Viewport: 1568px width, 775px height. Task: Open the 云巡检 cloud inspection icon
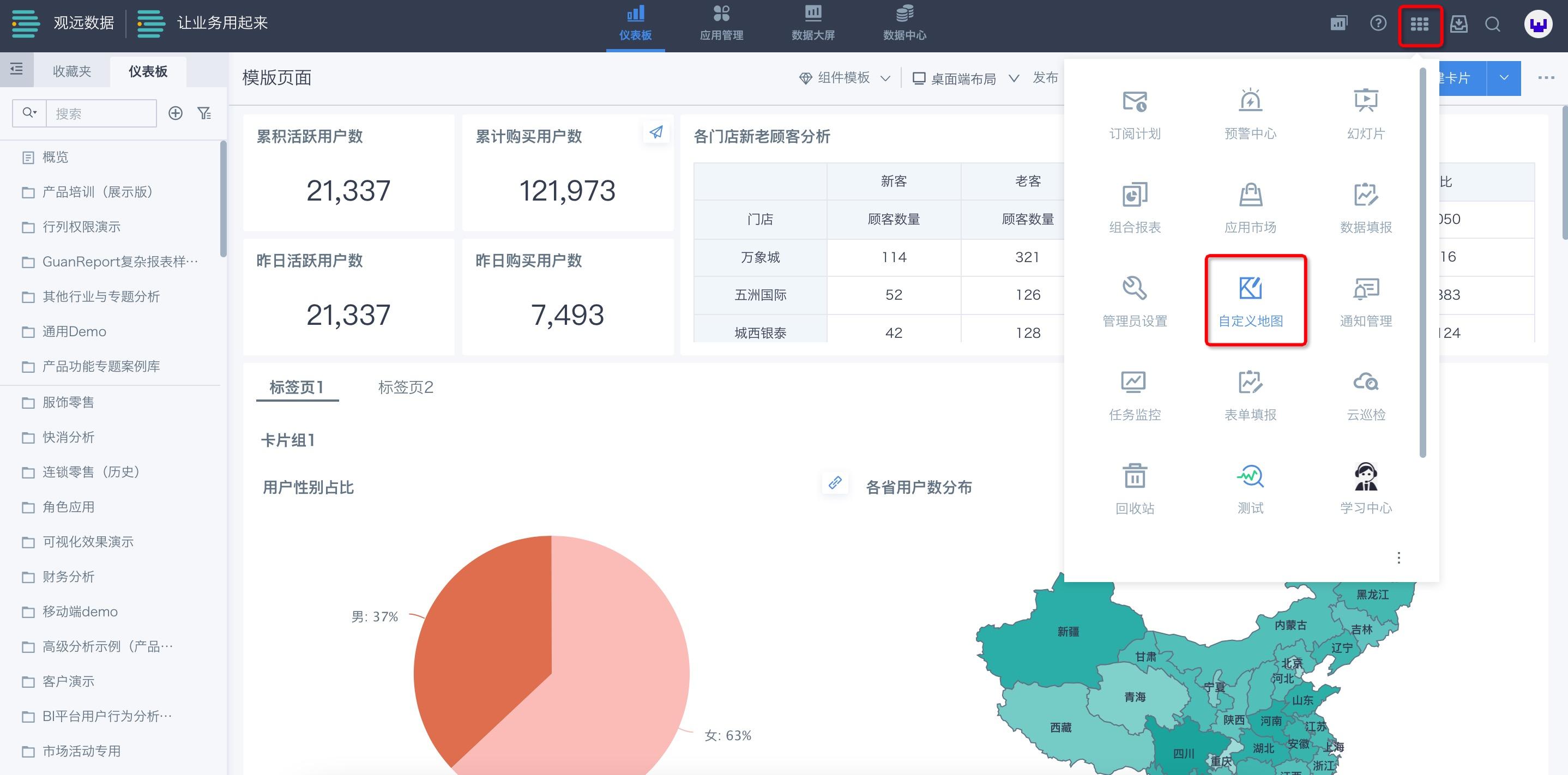coord(1366,382)
